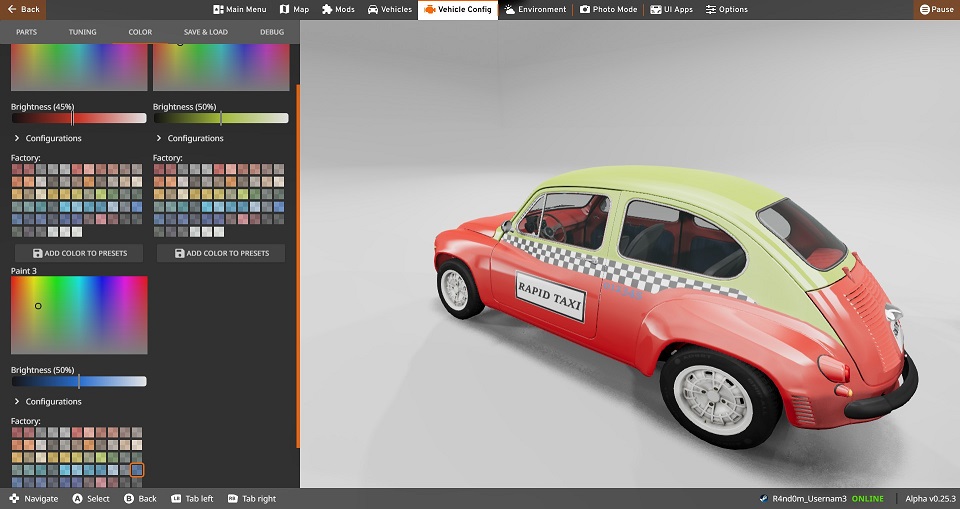This screenshot has width=960, height=509.
Task: Open Vehicles using the car icon
Action: click(373, 10)
